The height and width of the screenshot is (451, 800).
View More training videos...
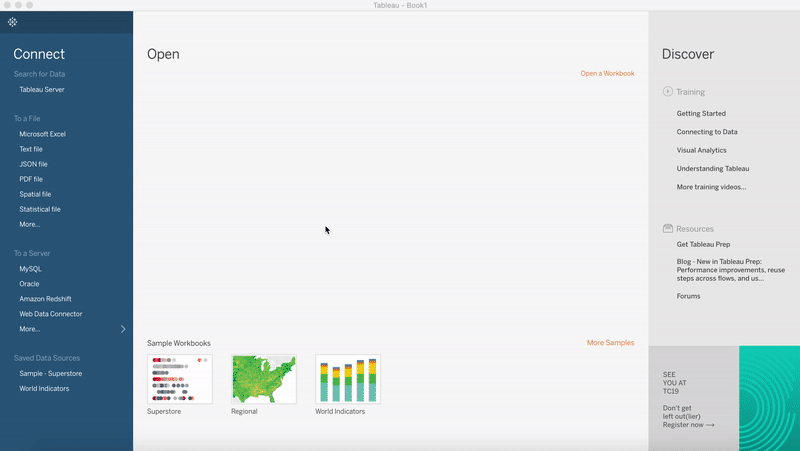pyautogui.click(x=711, y=187)
